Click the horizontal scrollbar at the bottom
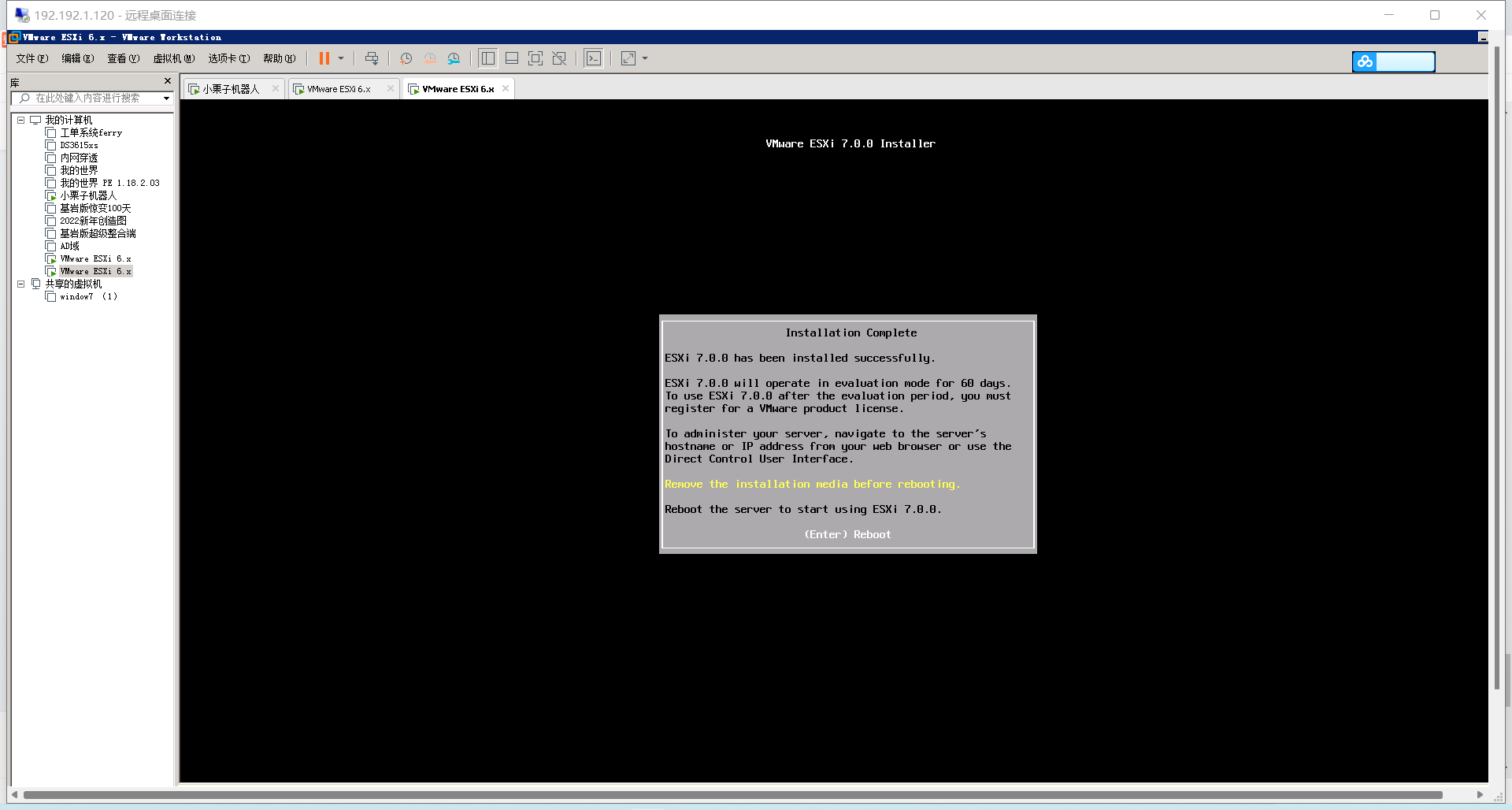This screenshot has height=810, width=1512. 732,795
